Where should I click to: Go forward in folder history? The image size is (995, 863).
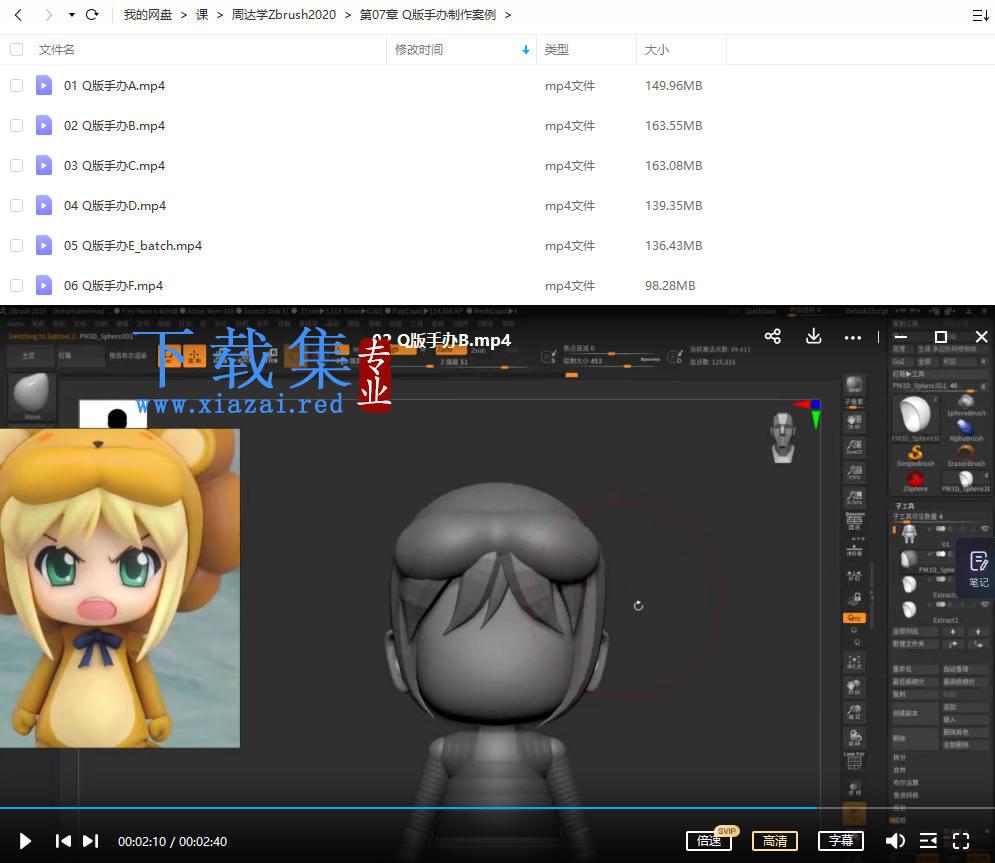[x=48, y=15]
